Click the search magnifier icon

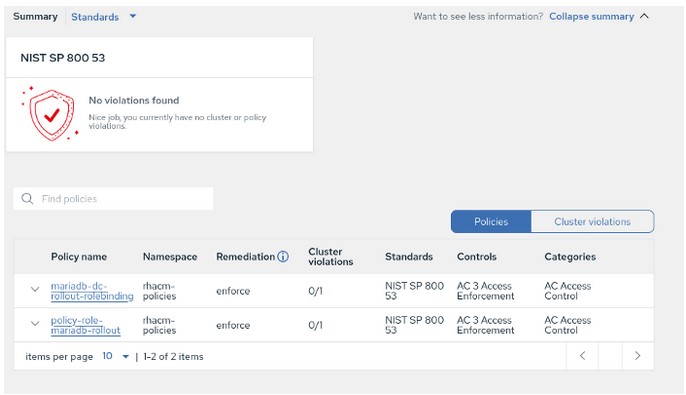[27, 199]
